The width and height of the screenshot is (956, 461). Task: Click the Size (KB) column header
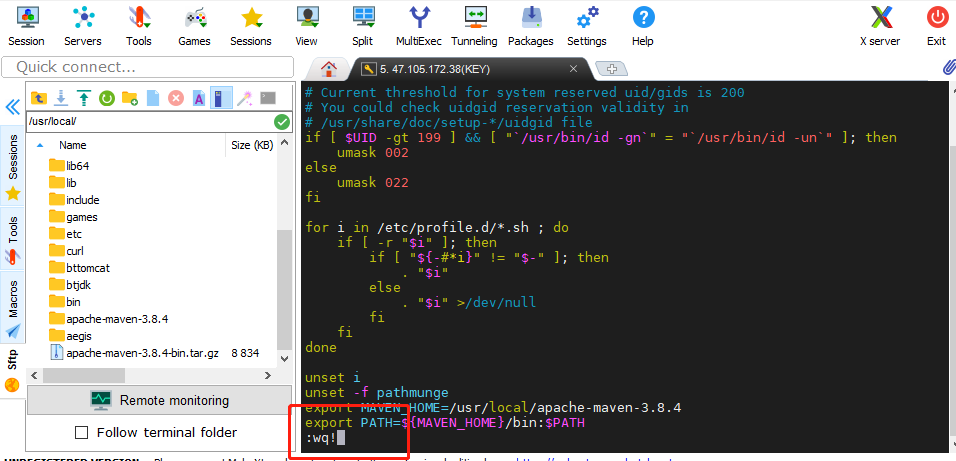[252, 145]
